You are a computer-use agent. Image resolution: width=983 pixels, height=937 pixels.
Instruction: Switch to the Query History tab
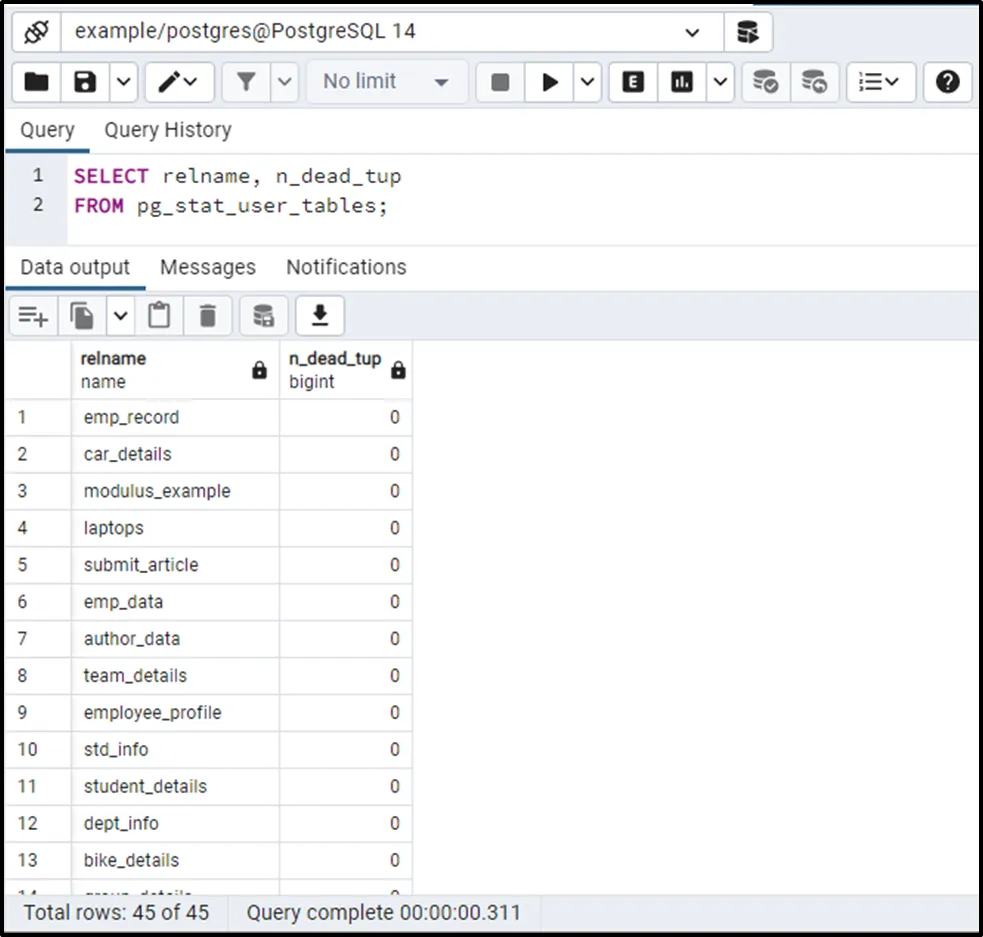pos(168,130)
